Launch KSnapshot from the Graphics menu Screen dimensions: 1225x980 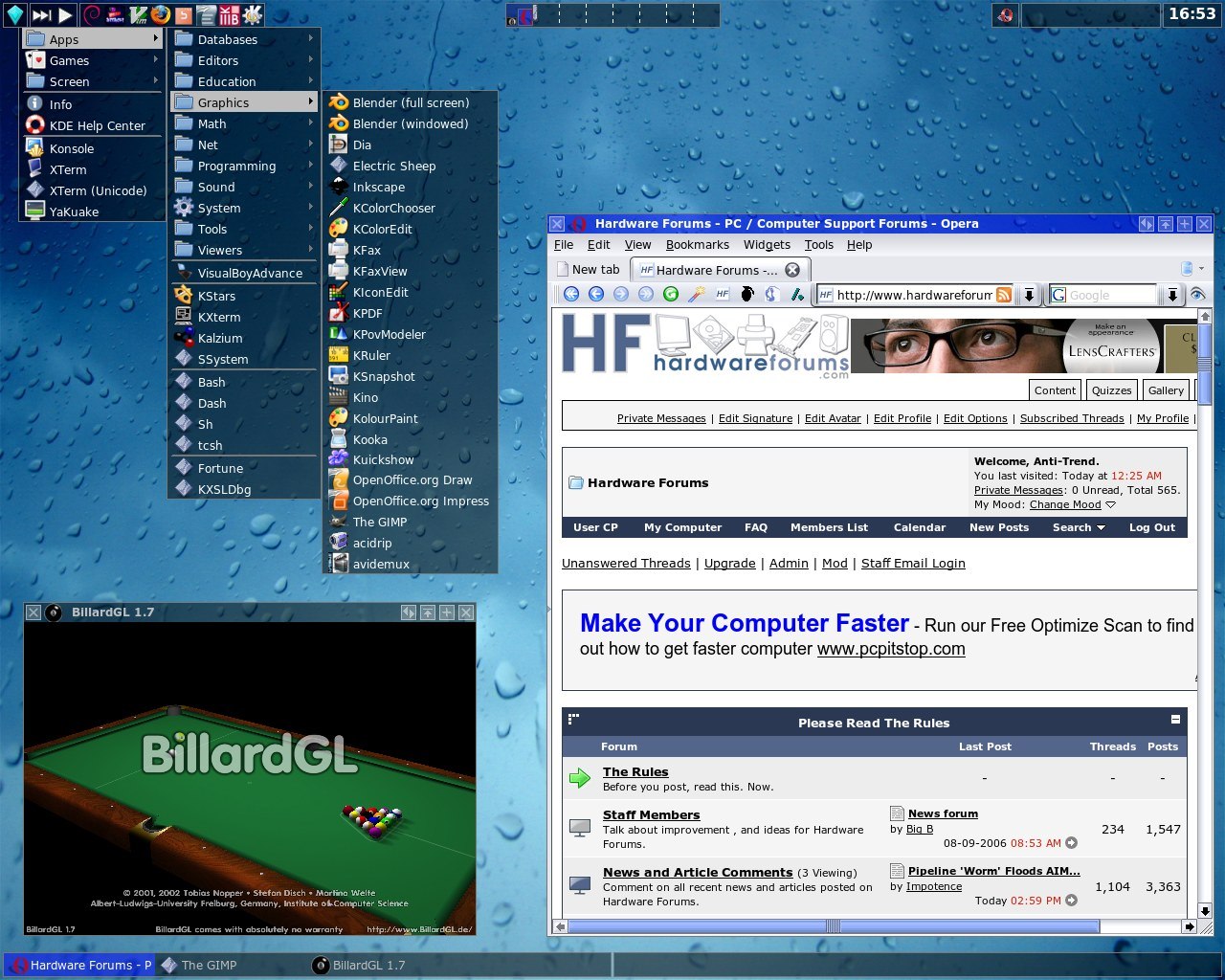tap(410, 376)
